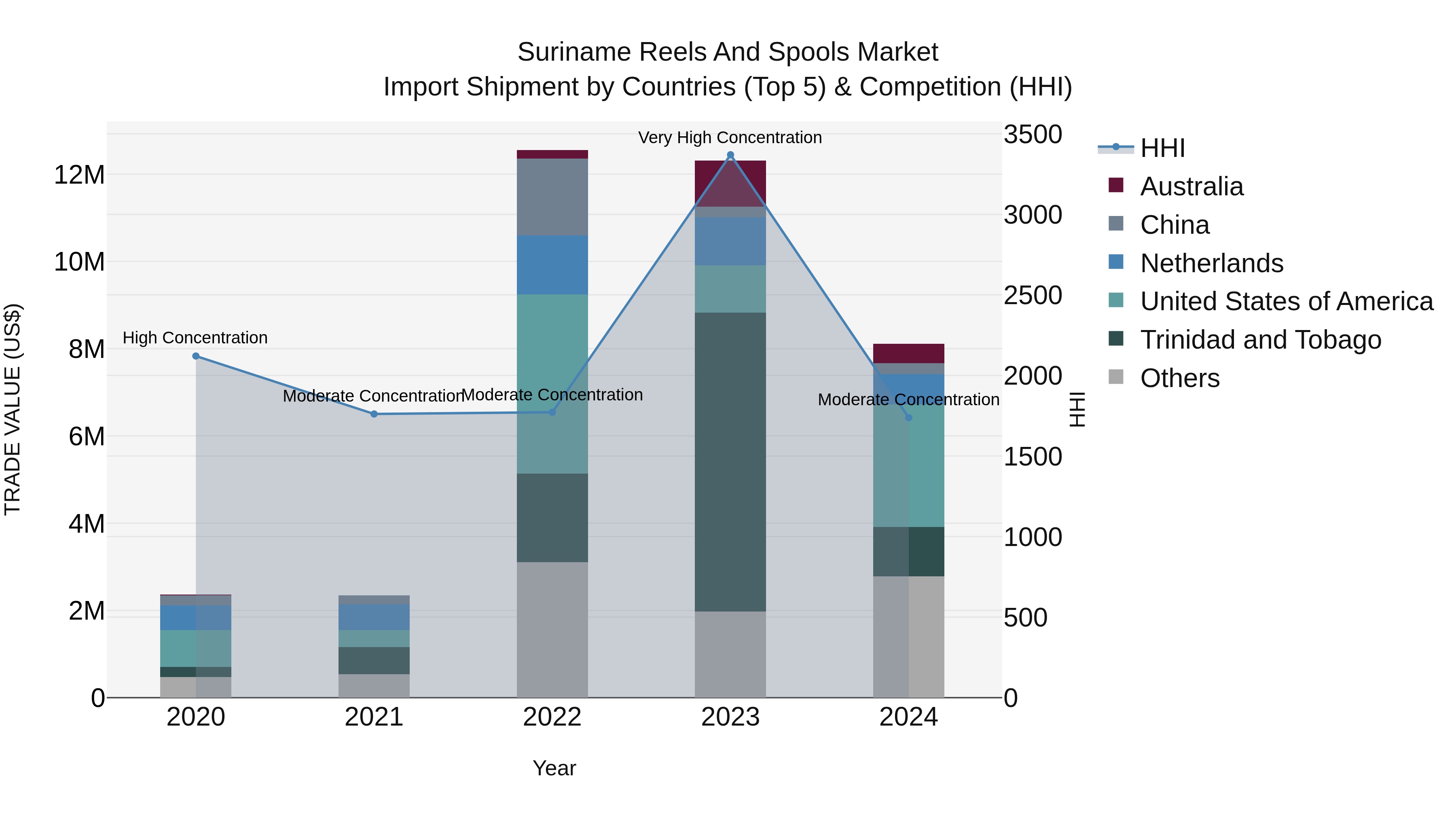Image resolution: width=1456 pixels, height=819 pixels.
Task: Click the '4M' left axis tick label
Action: pos(87,523)
